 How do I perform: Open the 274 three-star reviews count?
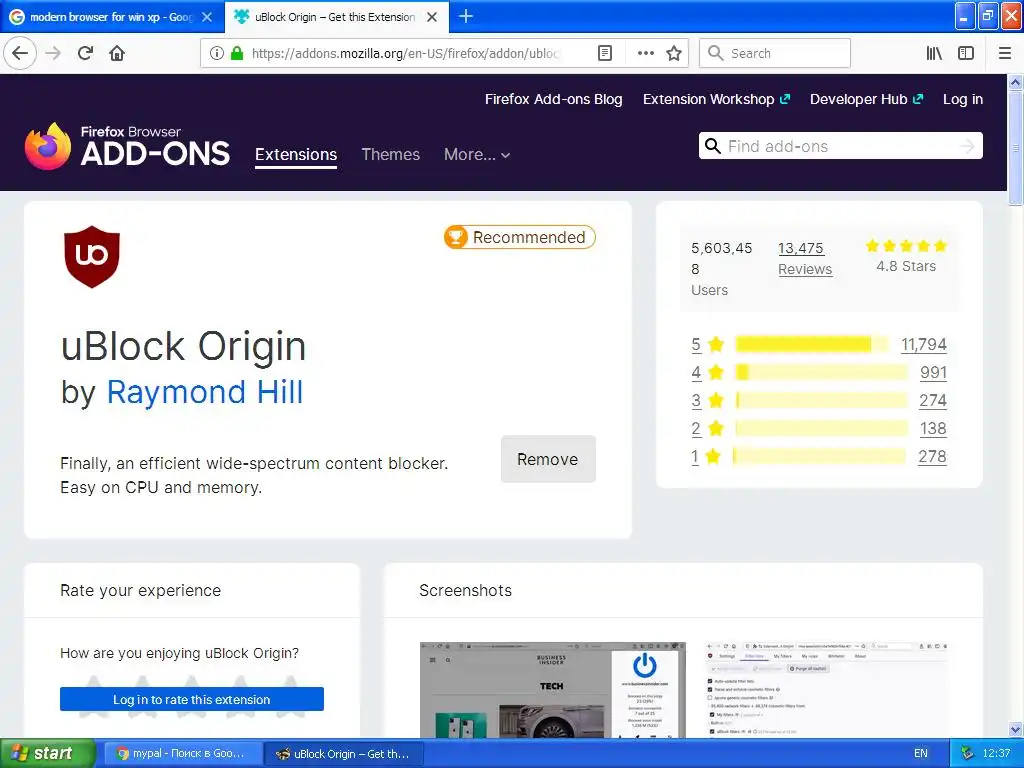pos(933,400)
